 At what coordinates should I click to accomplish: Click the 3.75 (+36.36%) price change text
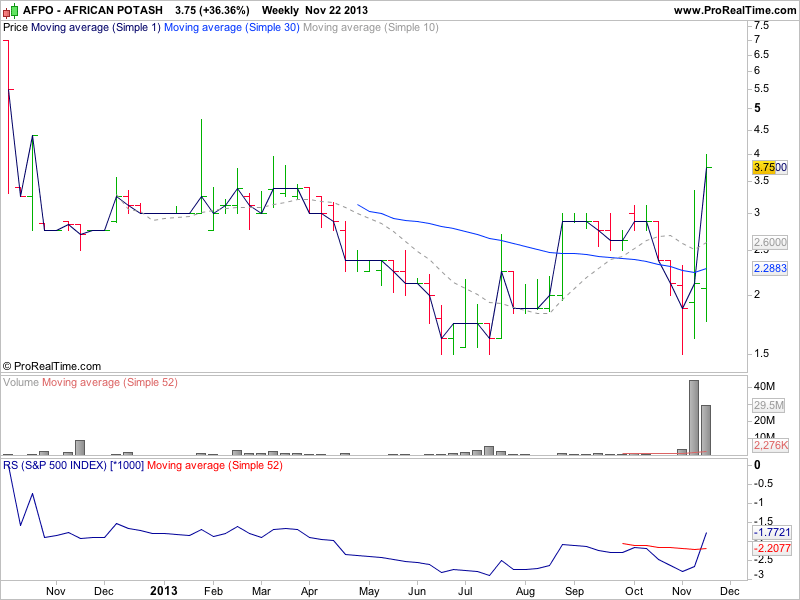[x=212, y=10]
